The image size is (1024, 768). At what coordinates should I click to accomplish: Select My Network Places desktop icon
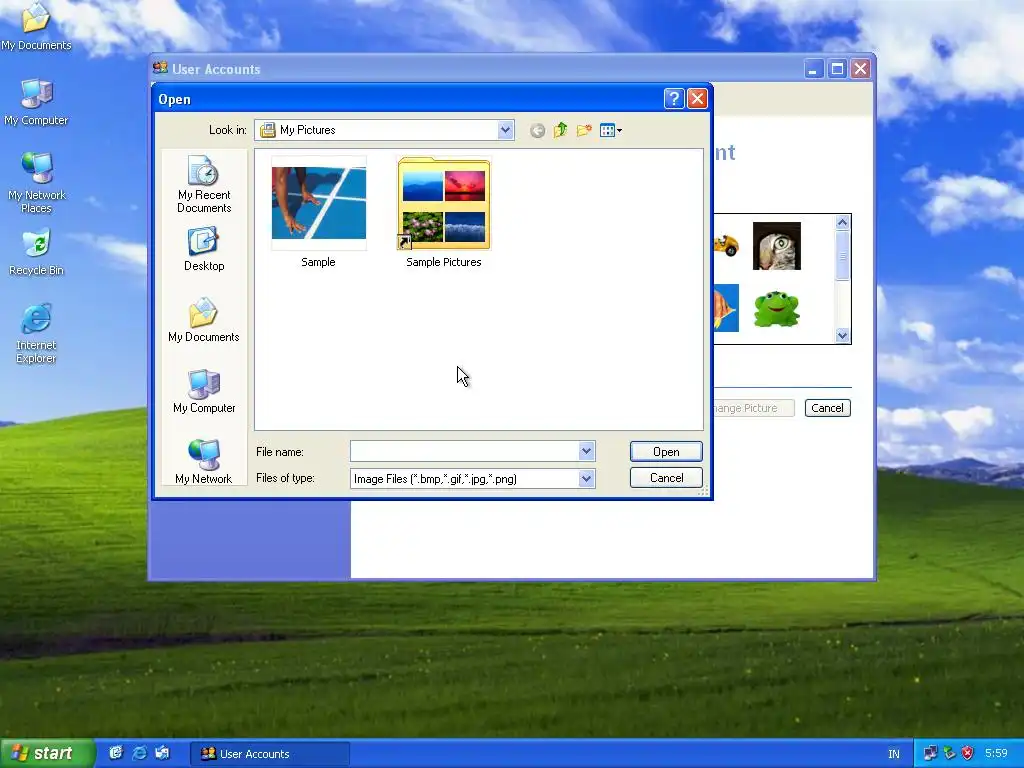click(x=37, y=183)
